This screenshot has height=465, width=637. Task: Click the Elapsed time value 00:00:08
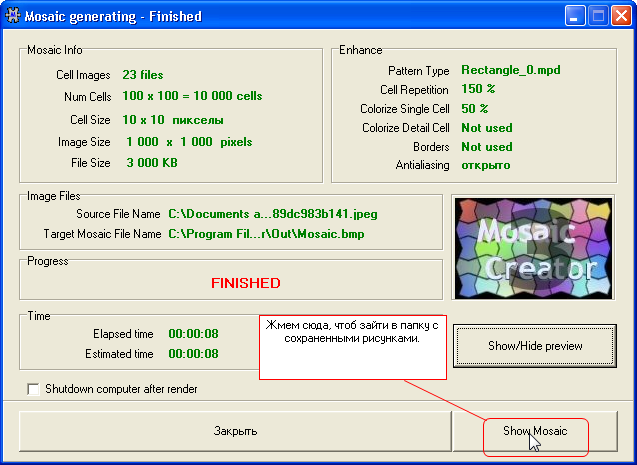[193, 334]
